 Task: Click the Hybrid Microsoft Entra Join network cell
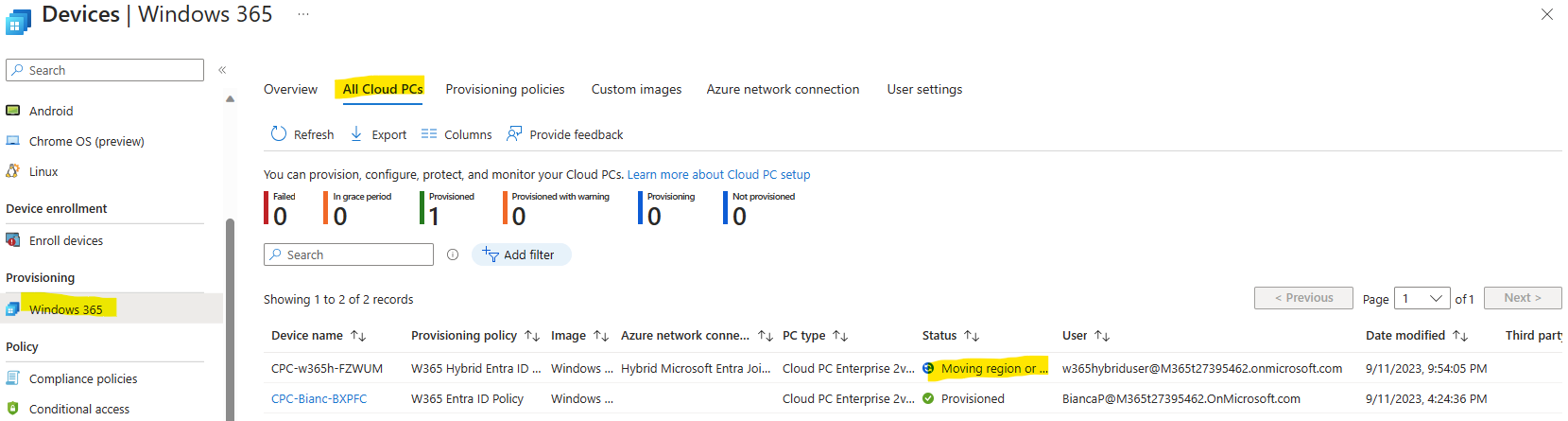pos(696,368)
